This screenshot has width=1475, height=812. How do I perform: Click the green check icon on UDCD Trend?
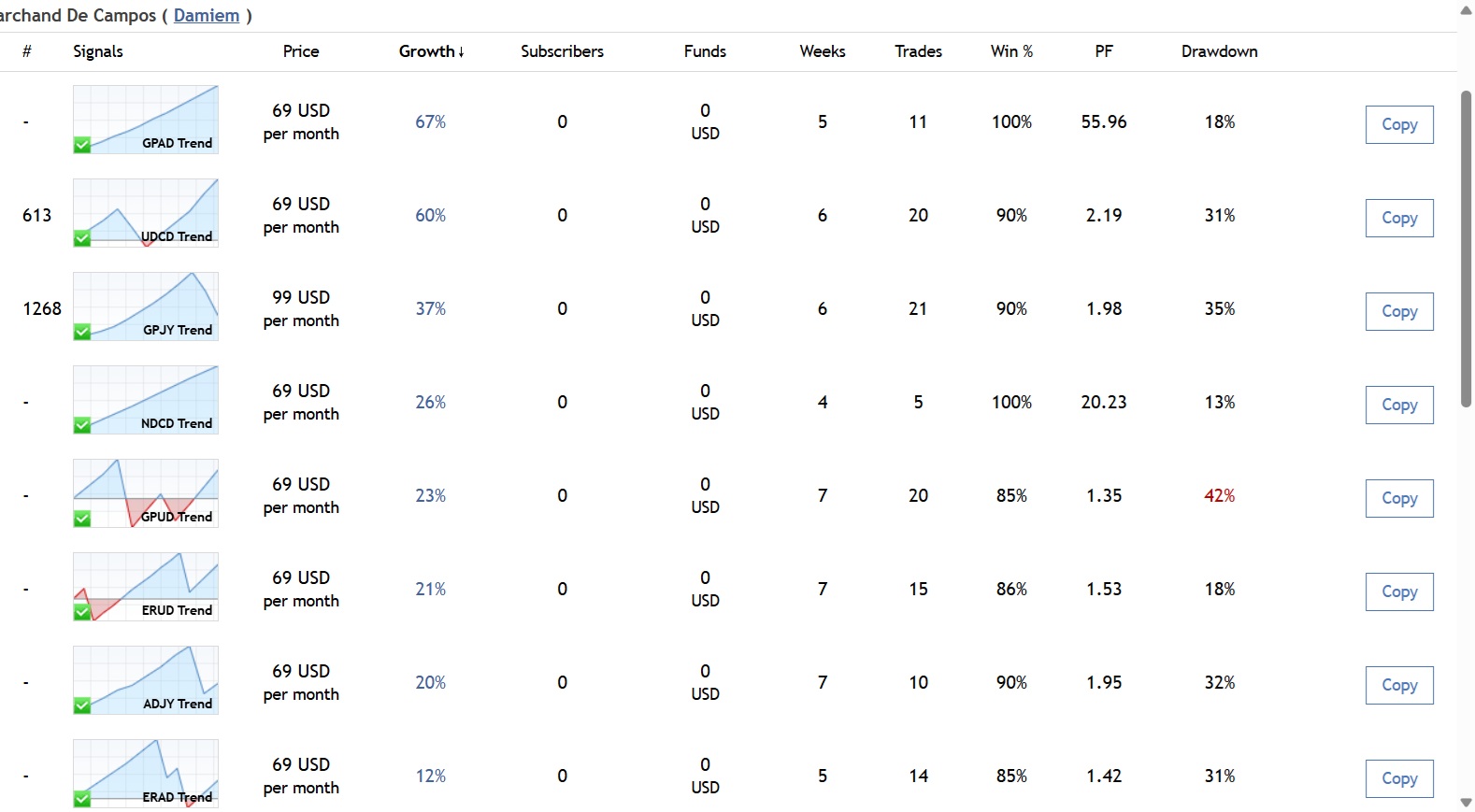point(82,238)
